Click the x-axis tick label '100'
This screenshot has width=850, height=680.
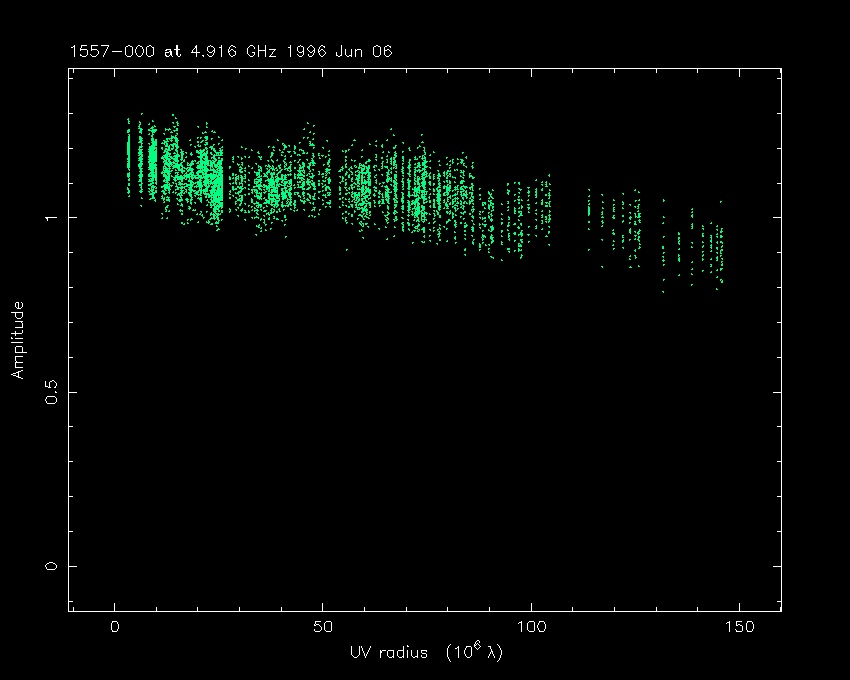[530, 627]
